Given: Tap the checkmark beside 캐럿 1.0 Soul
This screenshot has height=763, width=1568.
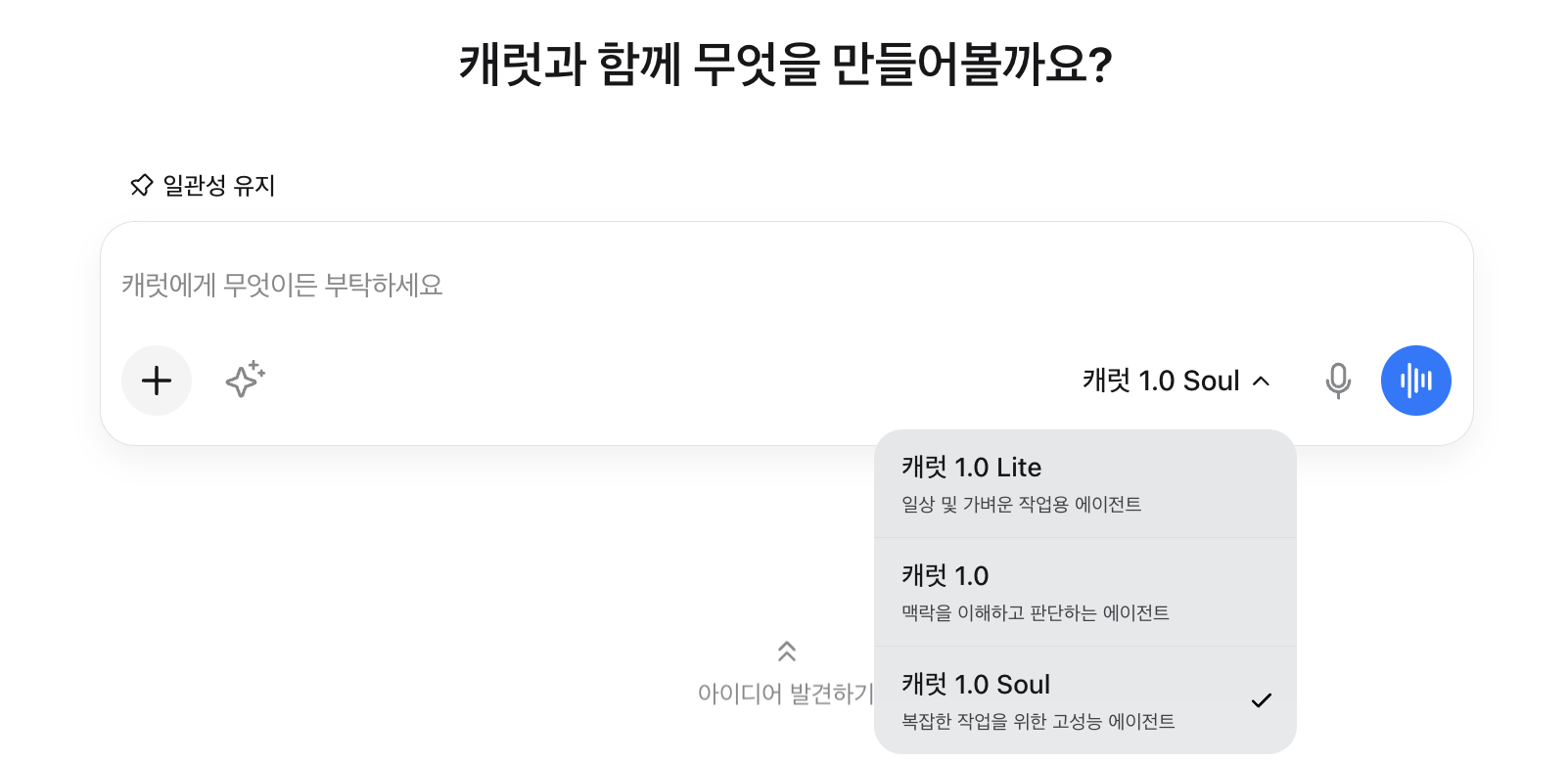Looking at the screenshot, I should point(1264,699).
